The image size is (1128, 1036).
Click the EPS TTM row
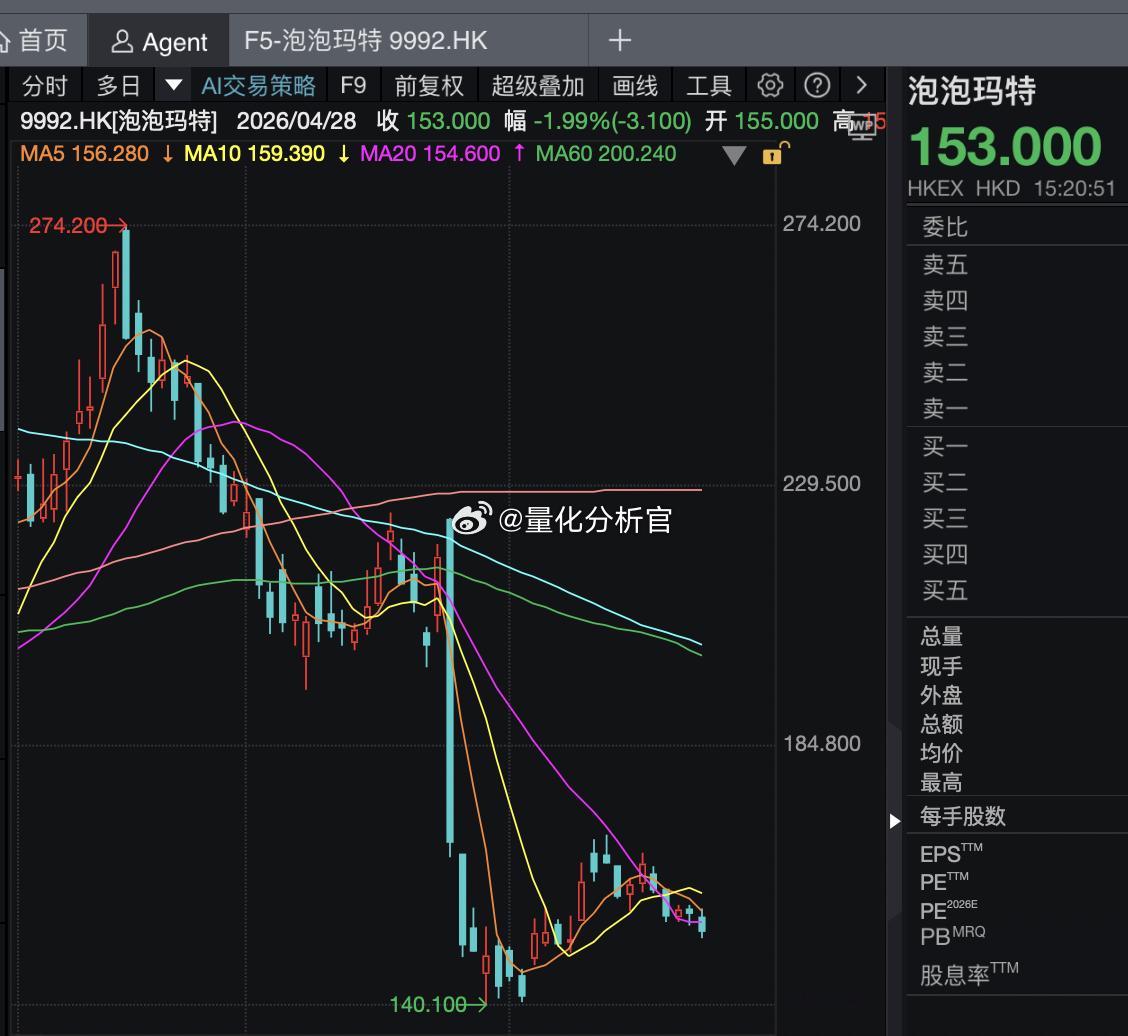(x=1017, y=853)
